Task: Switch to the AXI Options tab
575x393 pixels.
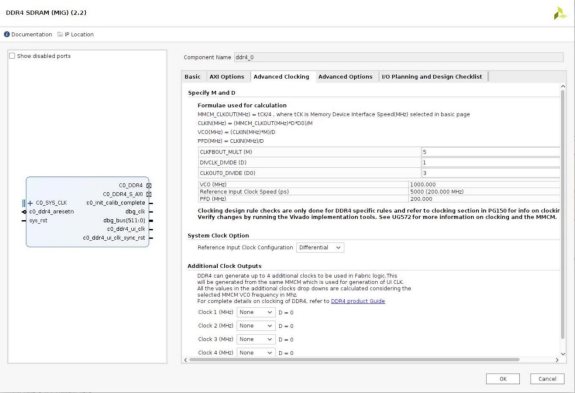Action: pos(227,77)
